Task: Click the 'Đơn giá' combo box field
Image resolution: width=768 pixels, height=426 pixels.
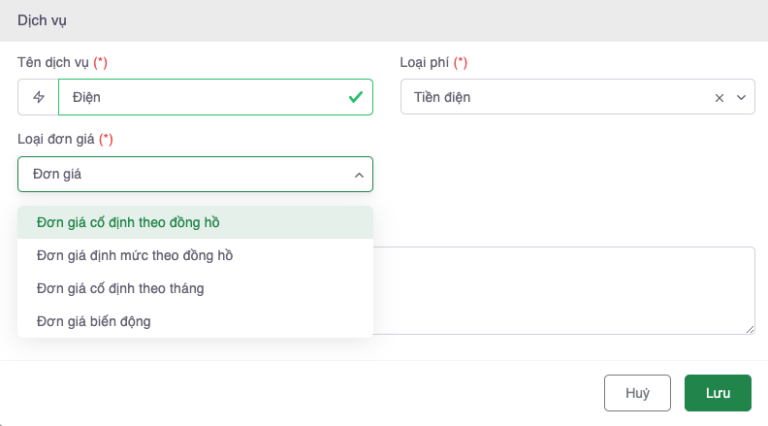Action: (180, 174)
